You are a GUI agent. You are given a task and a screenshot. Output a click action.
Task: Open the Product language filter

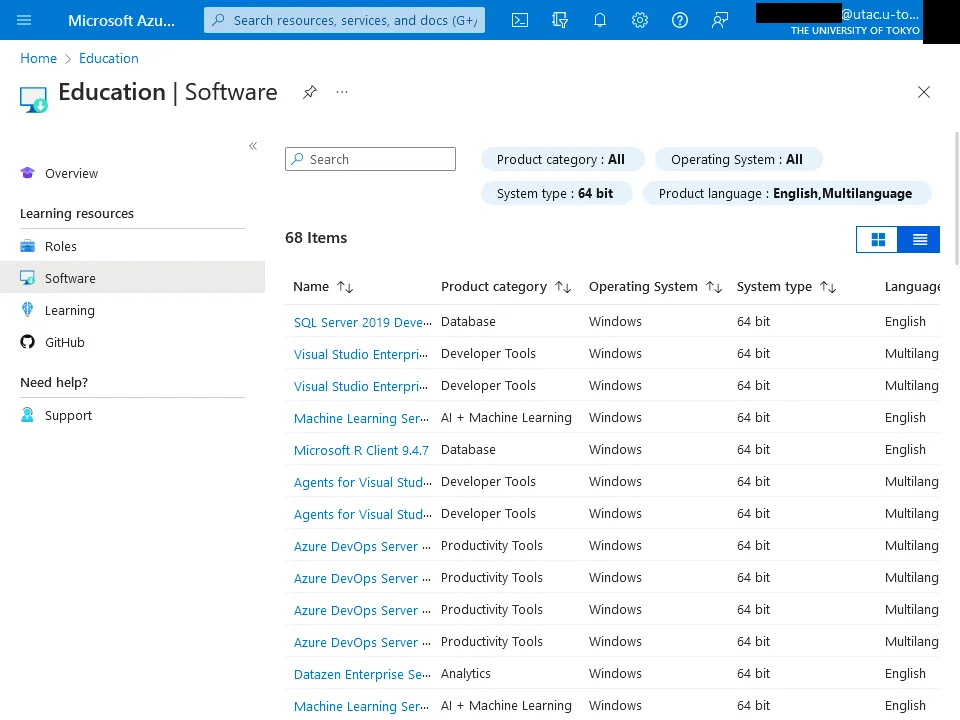pyautogui.click(x=785, y=193)
